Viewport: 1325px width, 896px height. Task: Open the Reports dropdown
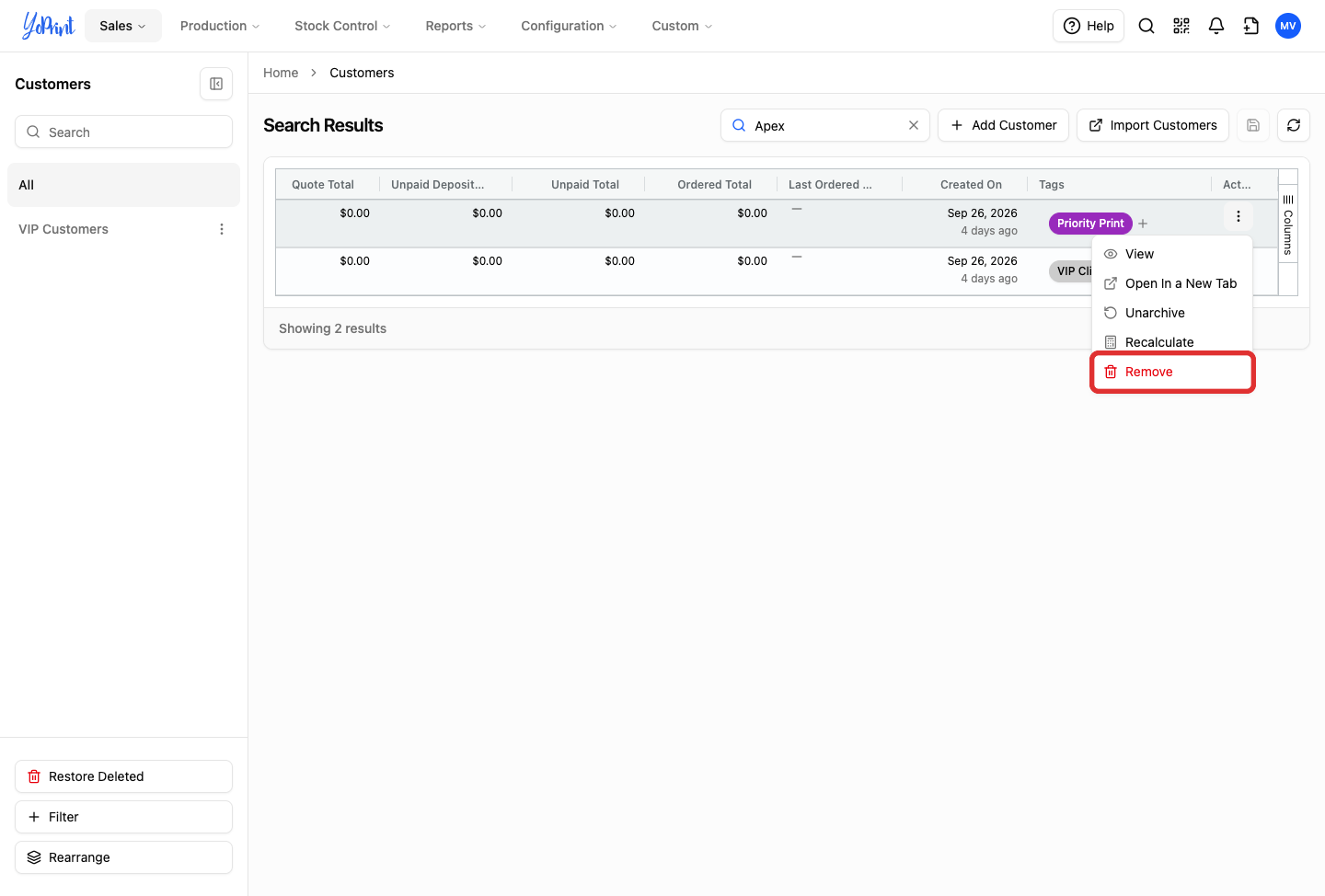[x=455, y=26]
